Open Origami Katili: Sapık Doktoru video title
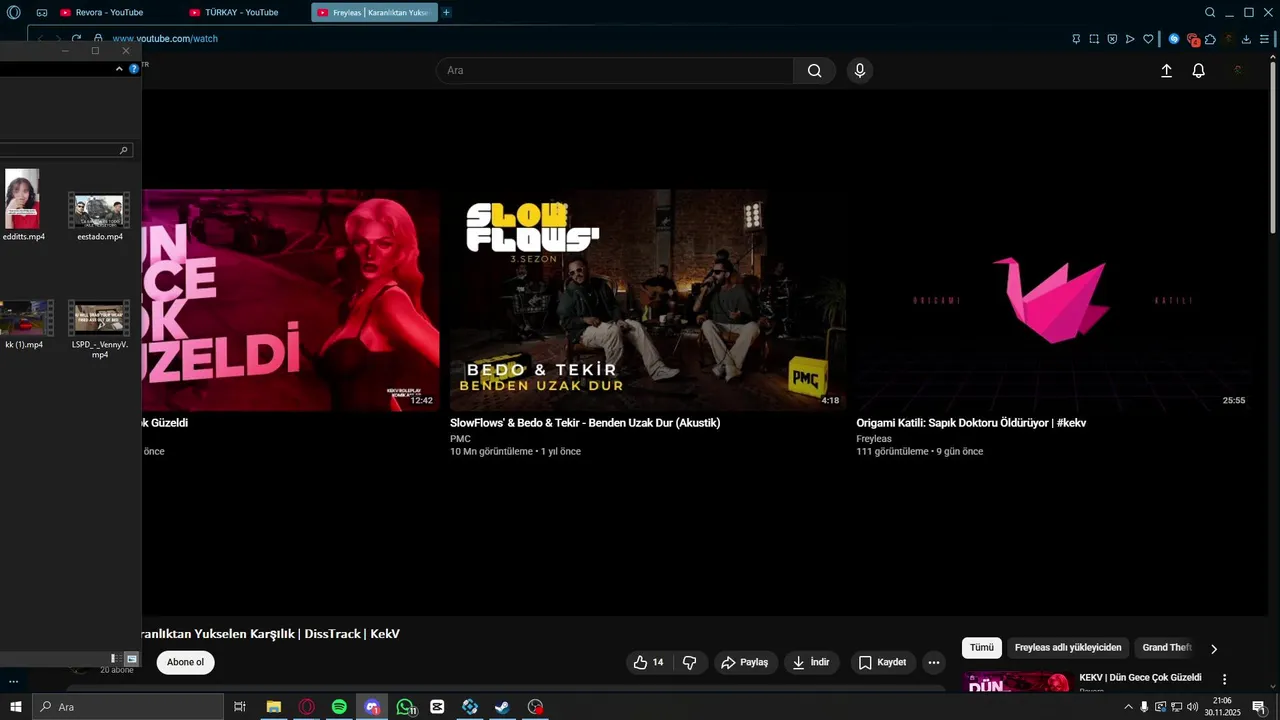The height and width of the screenshot is (720, 1280). [971, 423]
